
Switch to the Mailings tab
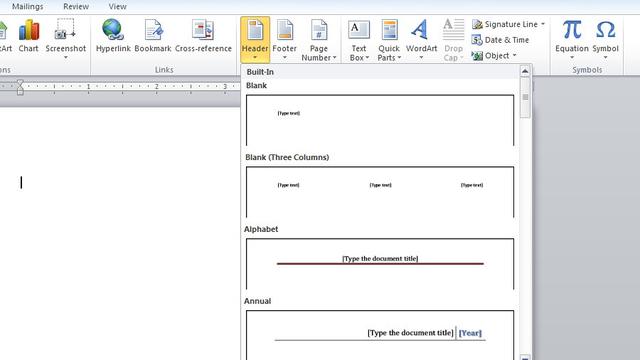tap(27, 7)
